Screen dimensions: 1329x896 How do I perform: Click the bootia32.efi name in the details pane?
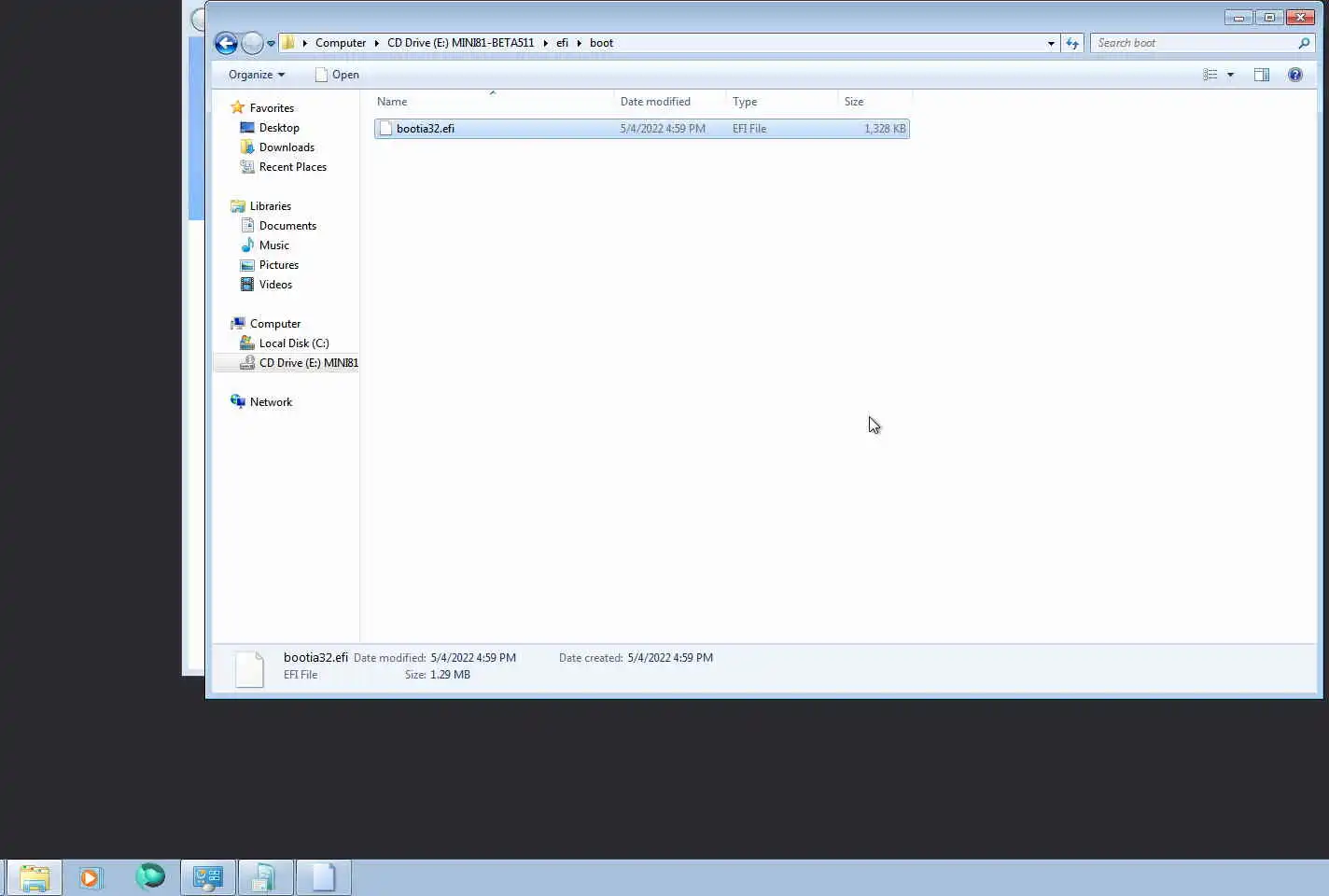[315, 657]
